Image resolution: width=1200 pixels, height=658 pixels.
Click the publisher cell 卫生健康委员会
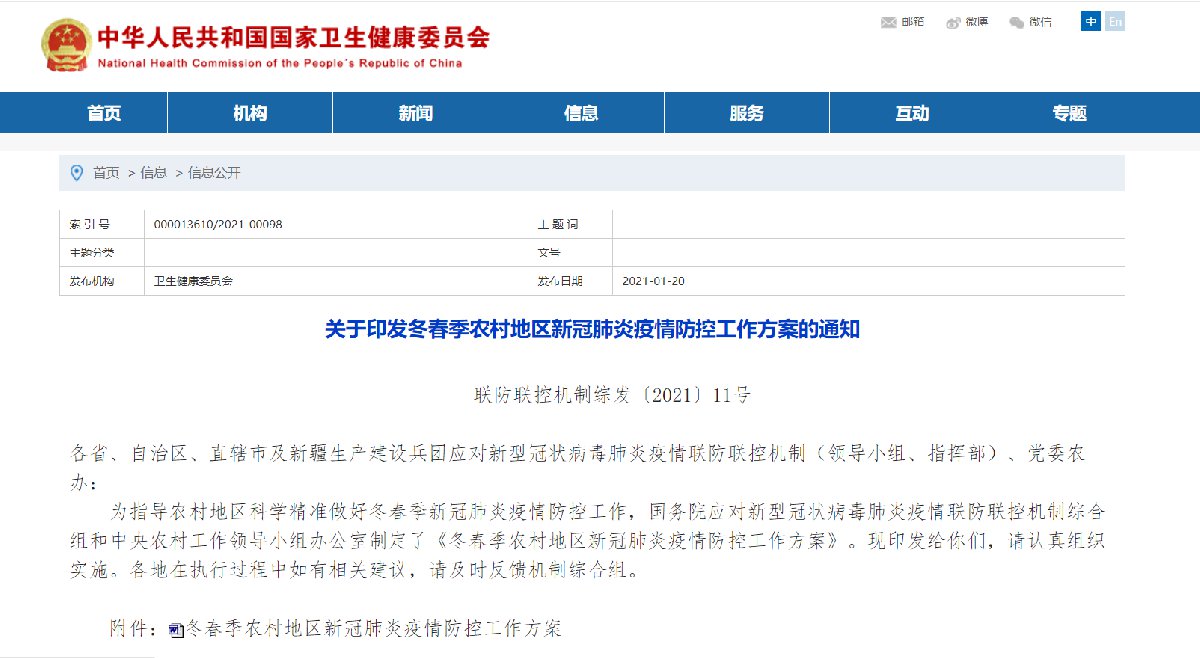(x=193, y=281)
